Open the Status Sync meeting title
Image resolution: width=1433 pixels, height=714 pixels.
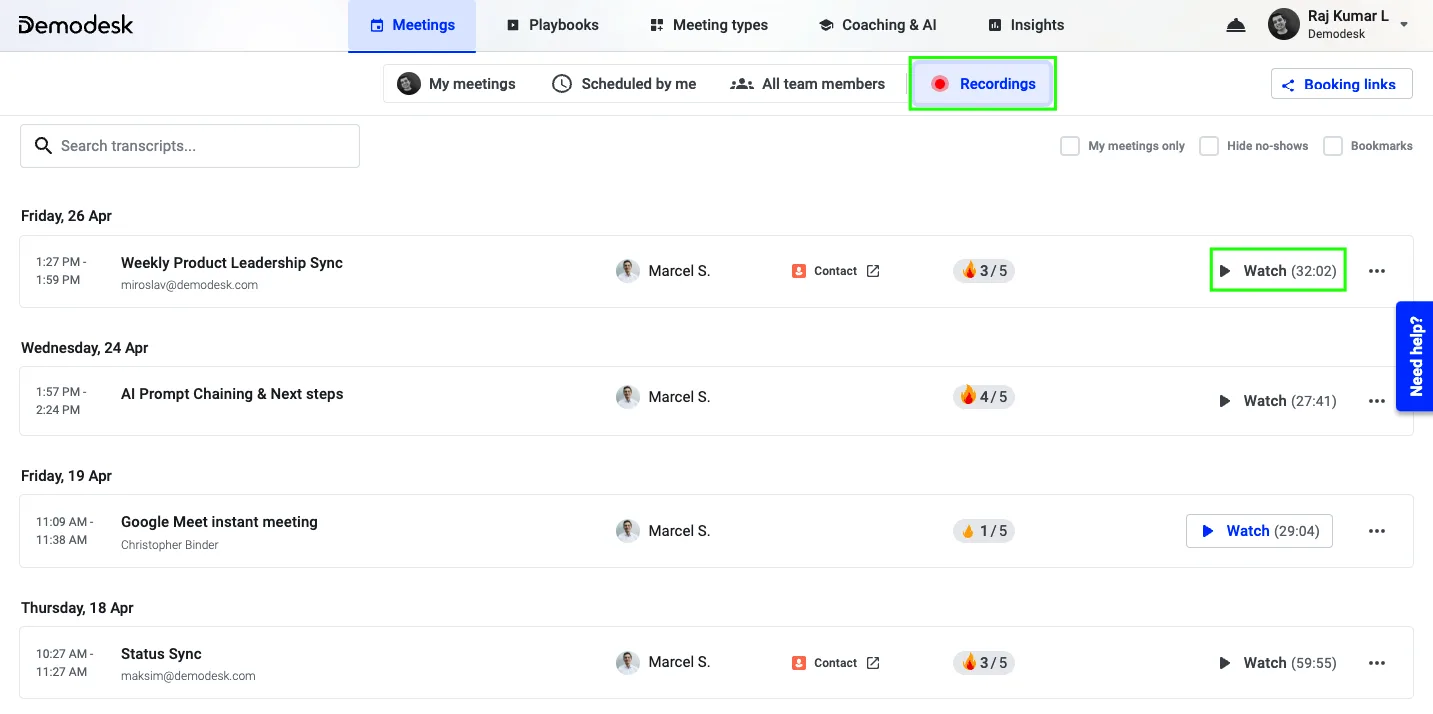(x=161, y=654)
